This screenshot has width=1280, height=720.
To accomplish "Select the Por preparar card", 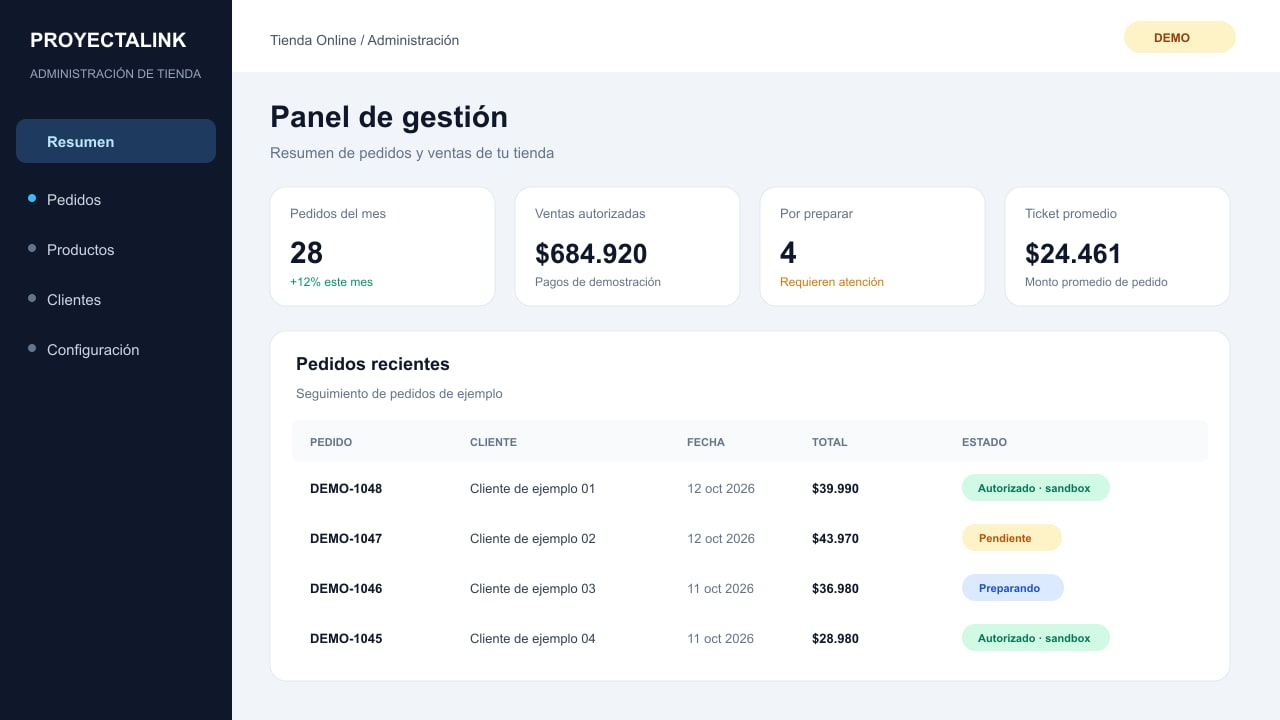I will 872,246.
